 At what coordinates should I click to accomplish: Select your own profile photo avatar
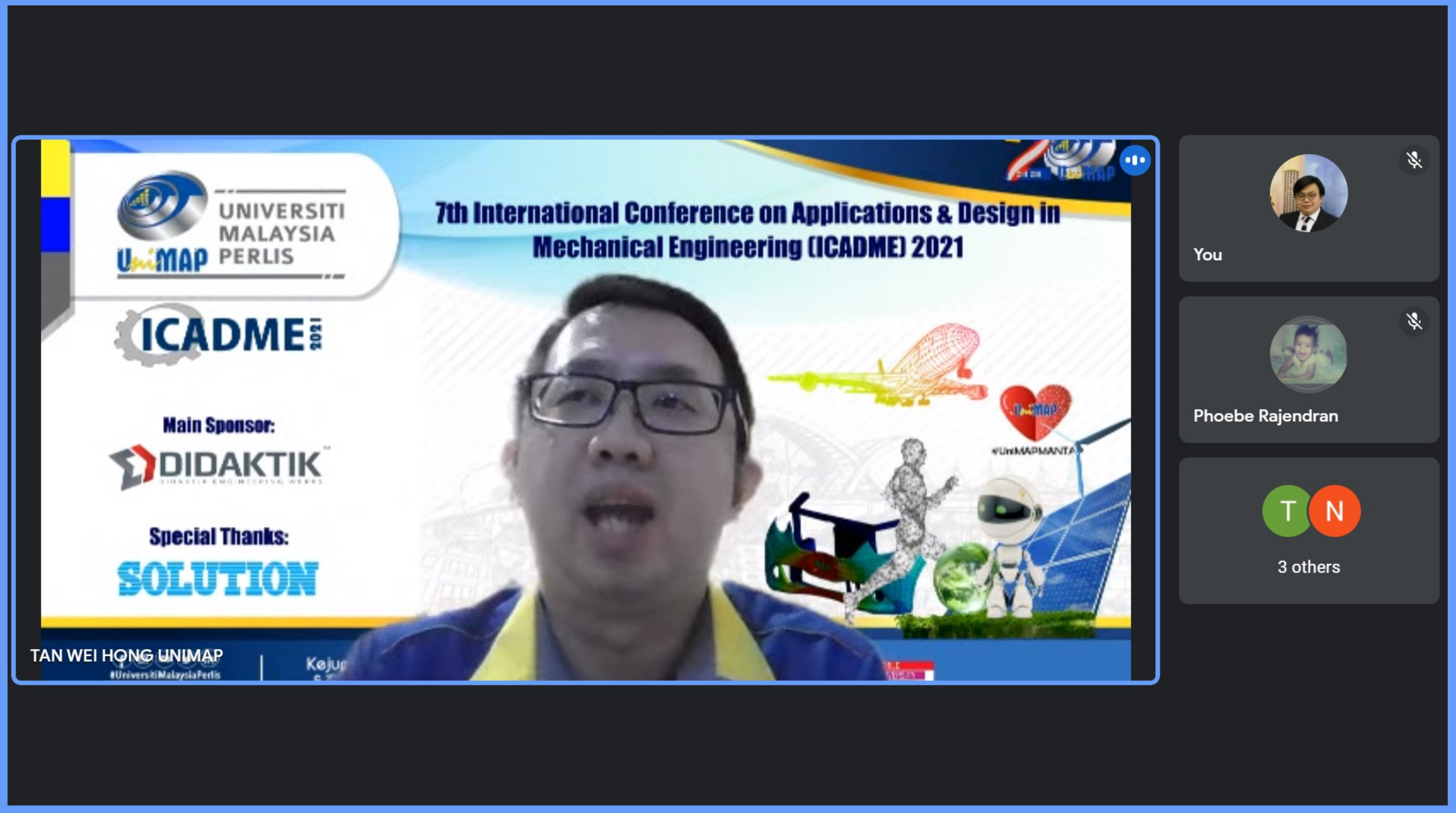coord(1309,194)
